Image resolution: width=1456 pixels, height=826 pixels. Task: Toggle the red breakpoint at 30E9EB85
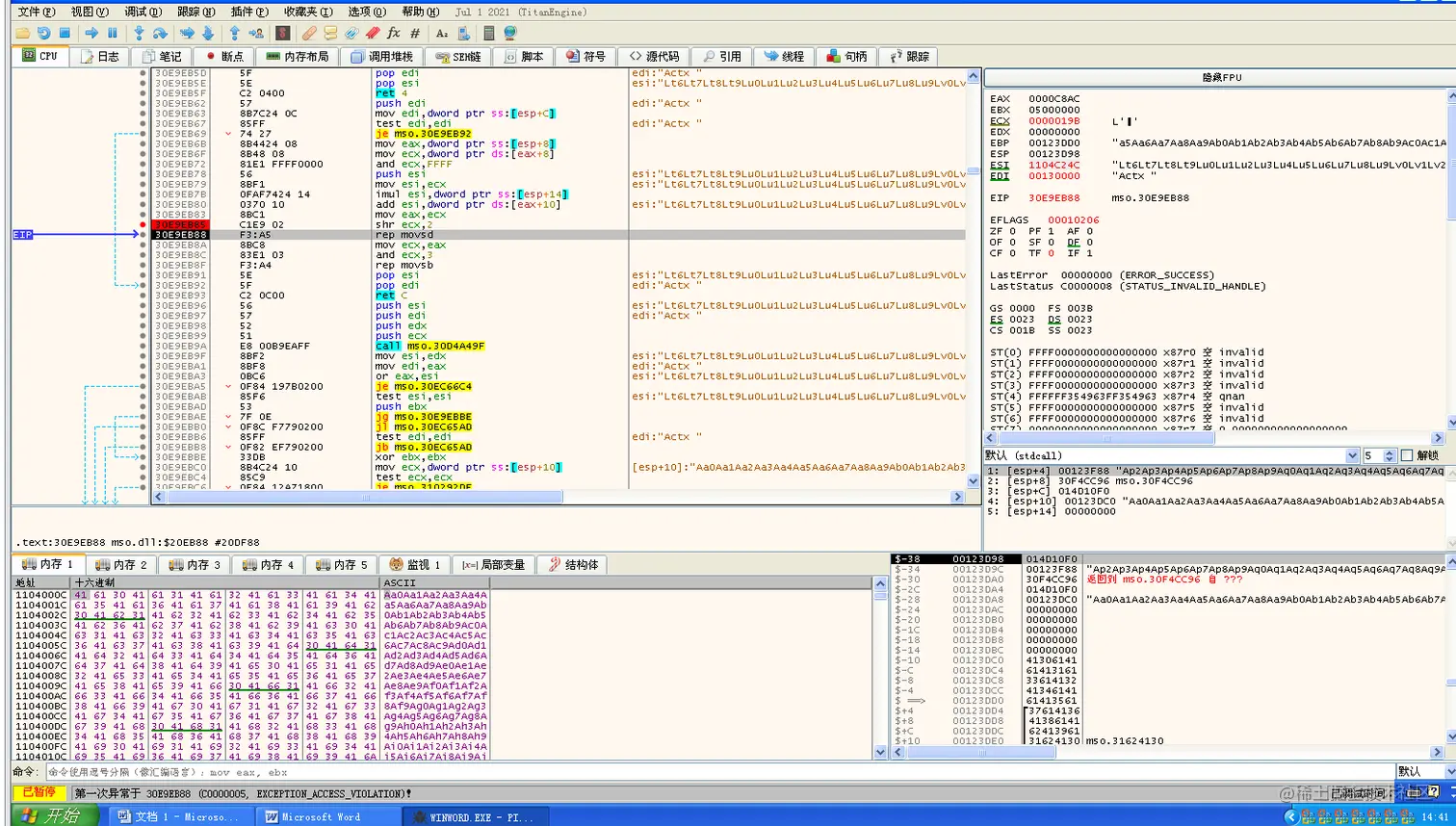pos(143,224)
